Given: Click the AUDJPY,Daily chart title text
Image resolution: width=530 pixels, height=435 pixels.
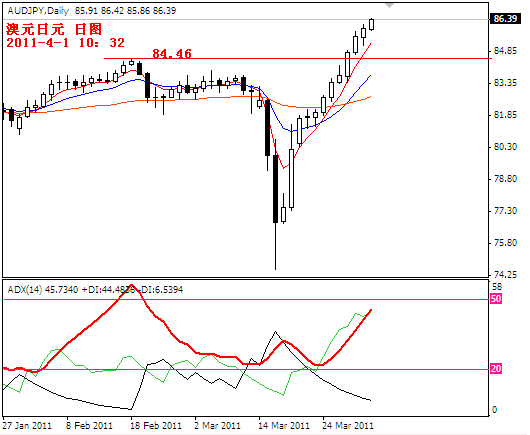Looking at the screenshot, I should click(38, 11).
